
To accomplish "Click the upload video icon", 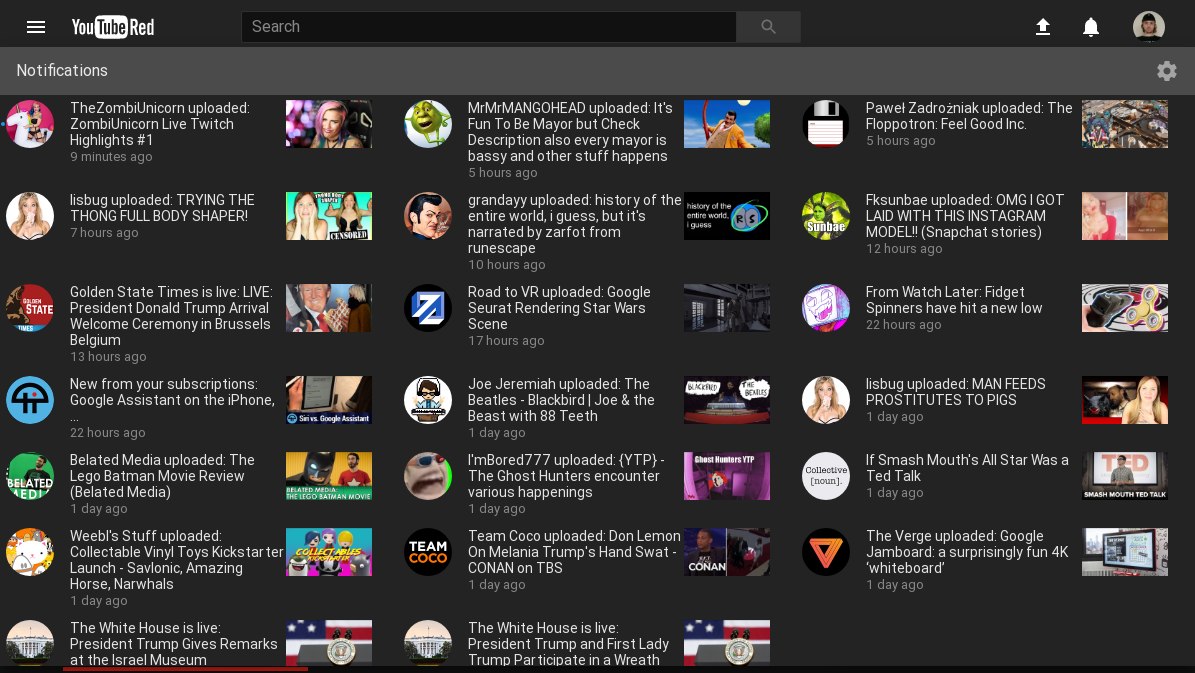I will click(x=1043, y=27).
